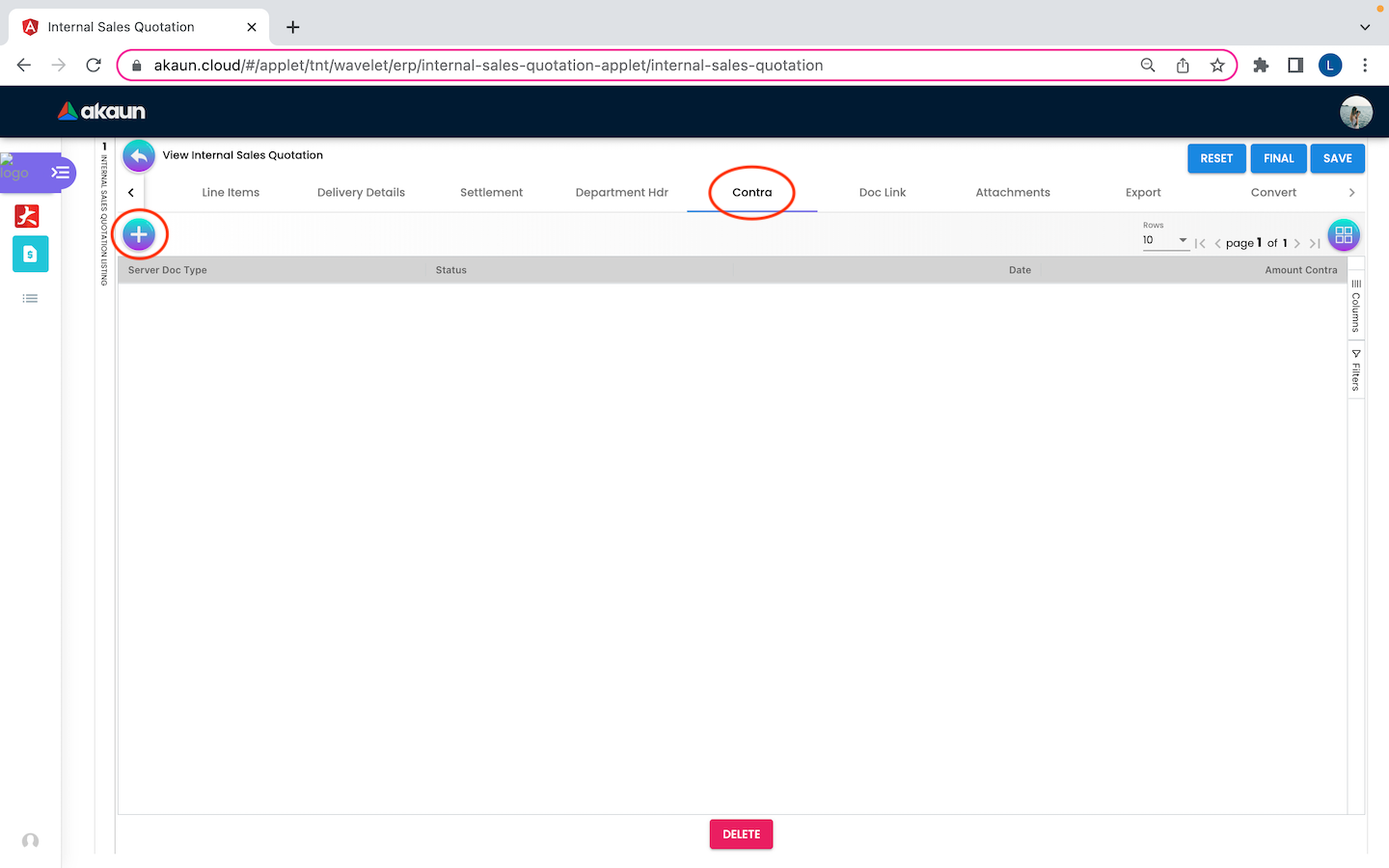Screen dimensions: 1389x868
Task: Navigate back in browser
Action: 24,66
